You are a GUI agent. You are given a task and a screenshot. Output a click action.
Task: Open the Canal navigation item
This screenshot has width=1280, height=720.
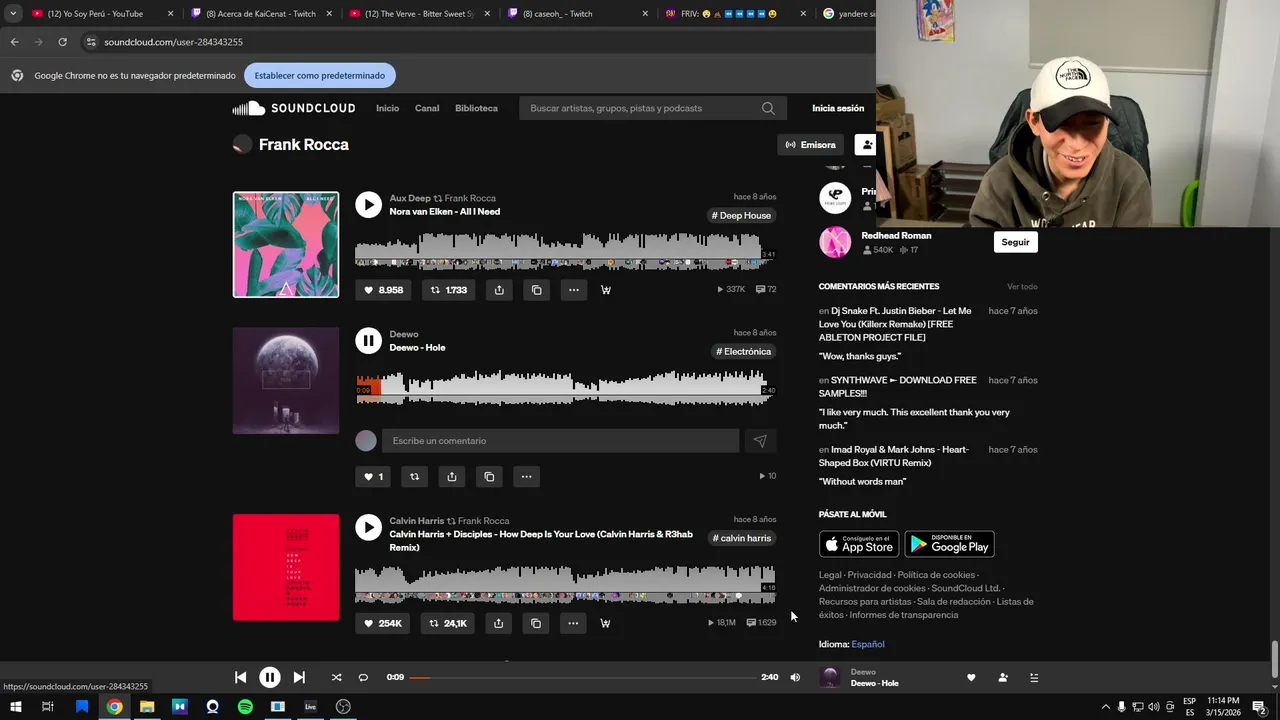(x=427, y=108)
